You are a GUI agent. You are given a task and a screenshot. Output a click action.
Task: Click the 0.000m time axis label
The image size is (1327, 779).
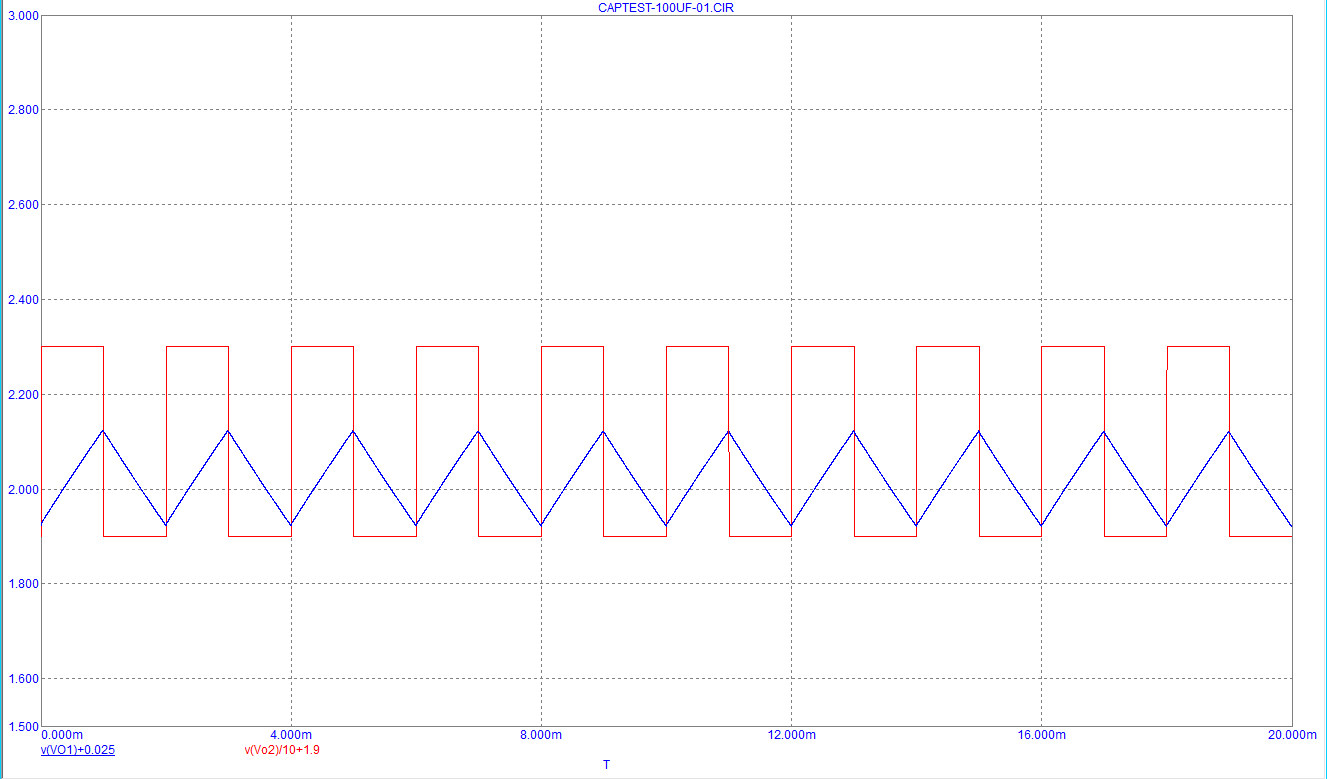point(63,733)
